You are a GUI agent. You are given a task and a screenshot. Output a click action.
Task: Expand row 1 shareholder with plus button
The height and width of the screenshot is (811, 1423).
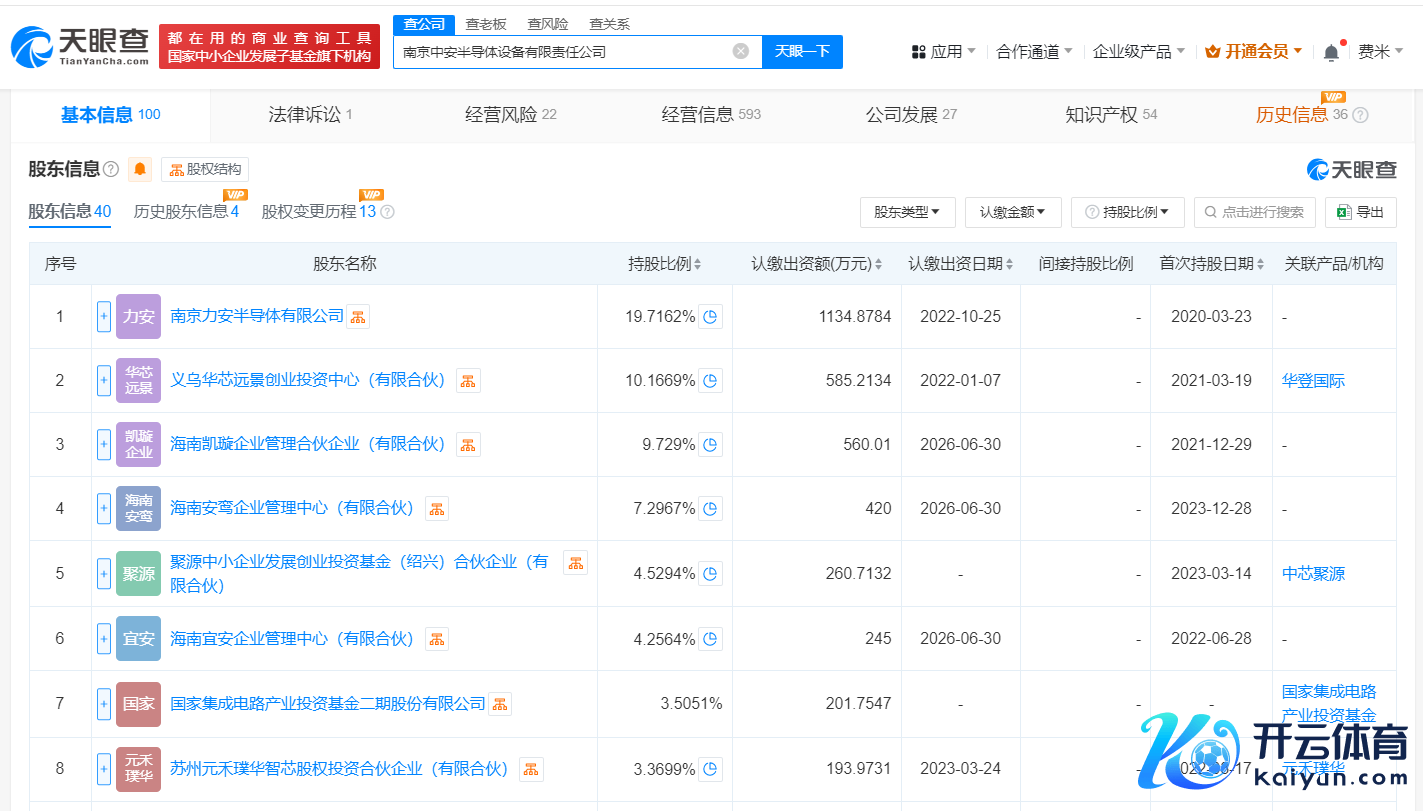click(104, 317)
